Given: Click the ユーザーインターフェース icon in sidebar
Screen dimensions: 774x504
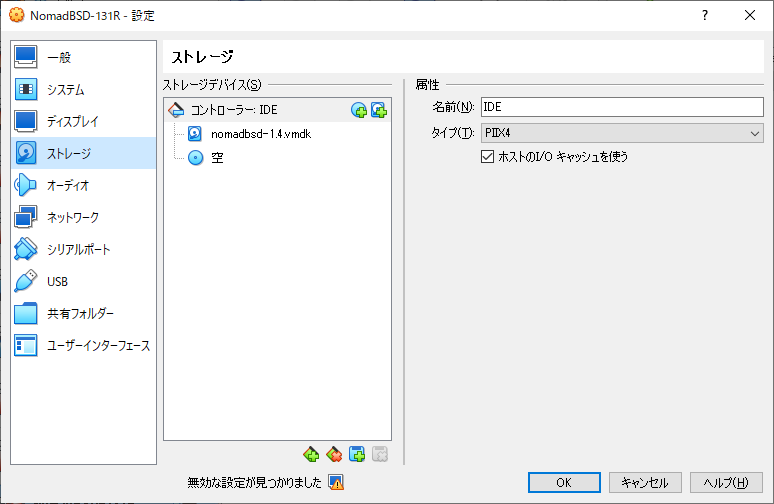Looking at the screenshot, I should (25, 346).
